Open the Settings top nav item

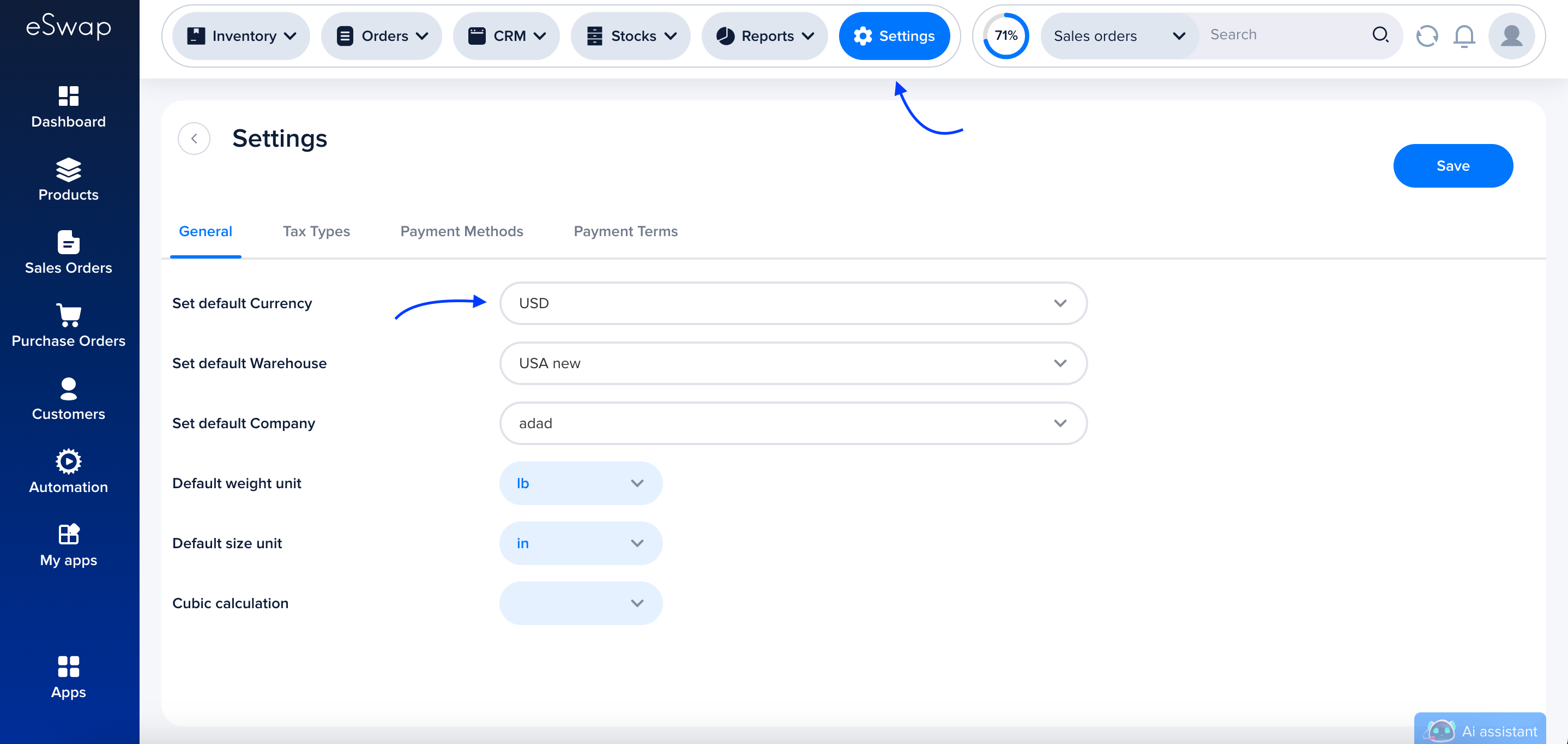click(894, 36)
